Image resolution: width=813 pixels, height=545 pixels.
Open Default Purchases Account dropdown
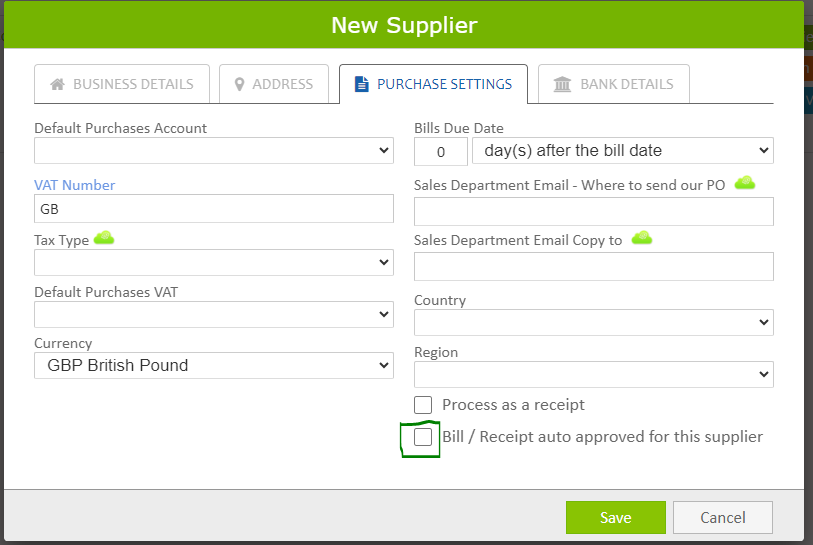click(213, 151)
